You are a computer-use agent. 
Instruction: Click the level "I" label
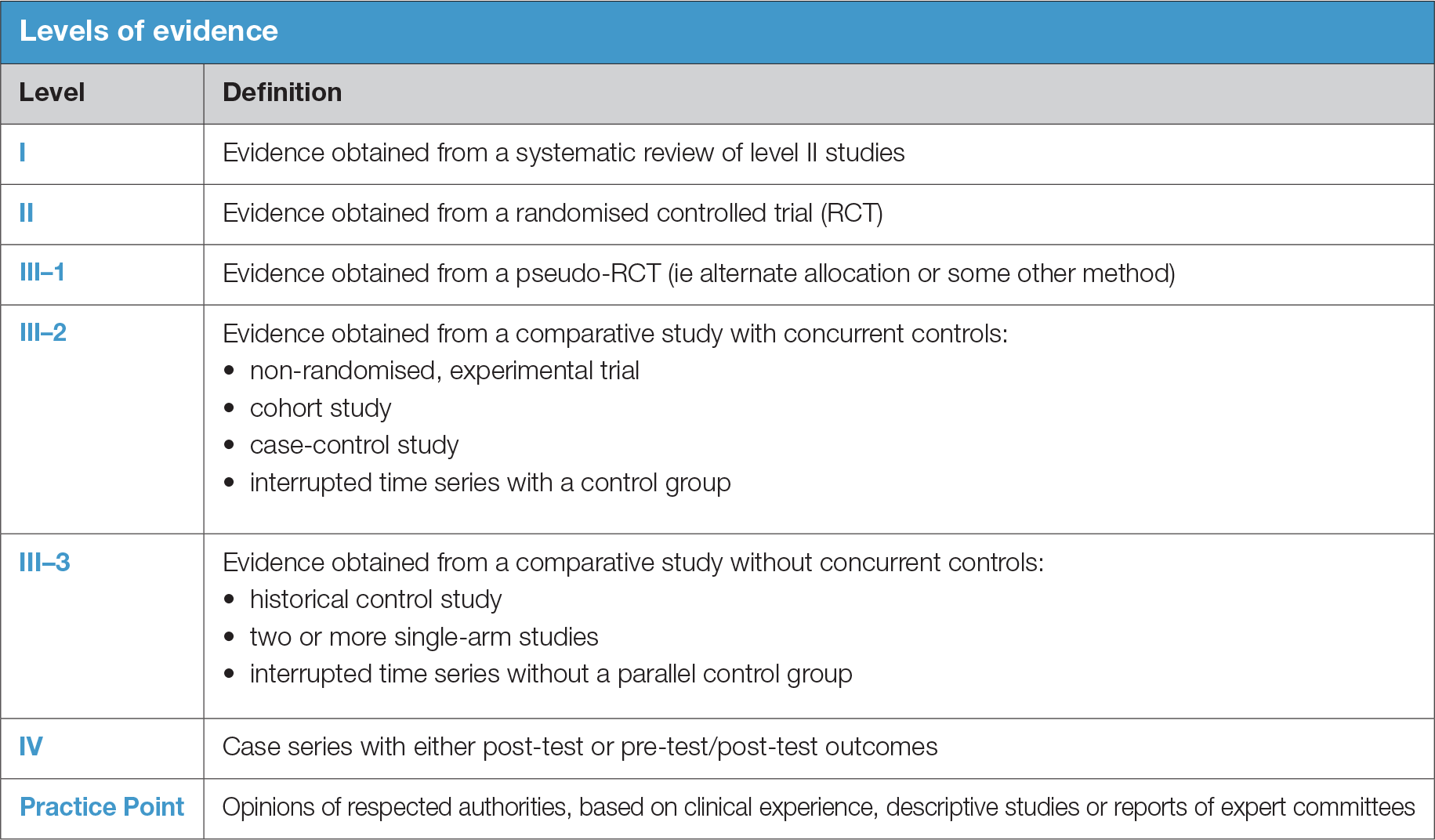[x=23, y=153]
